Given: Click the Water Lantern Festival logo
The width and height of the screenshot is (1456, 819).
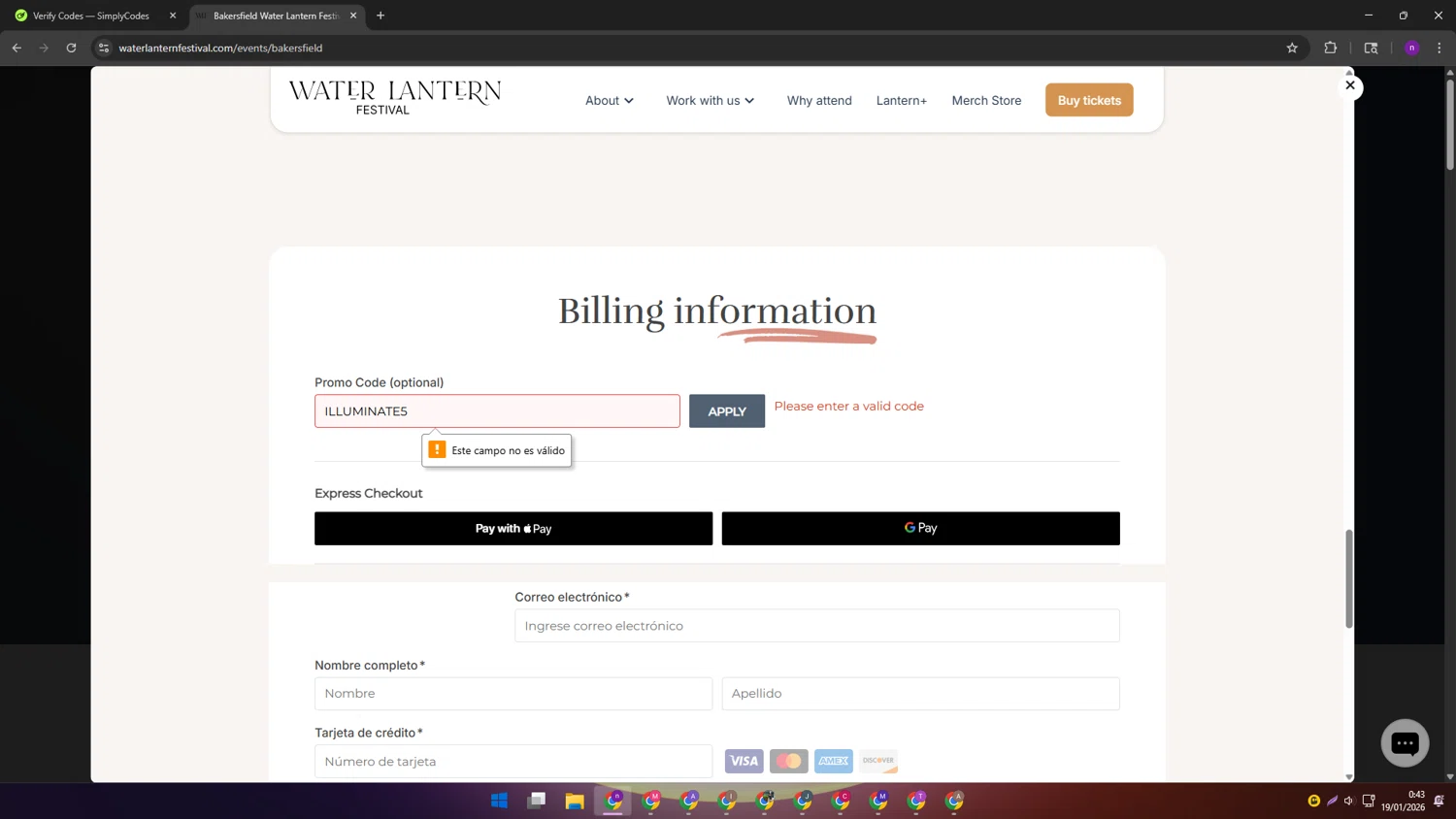Looking at the screenshot, I should point(395,98).
